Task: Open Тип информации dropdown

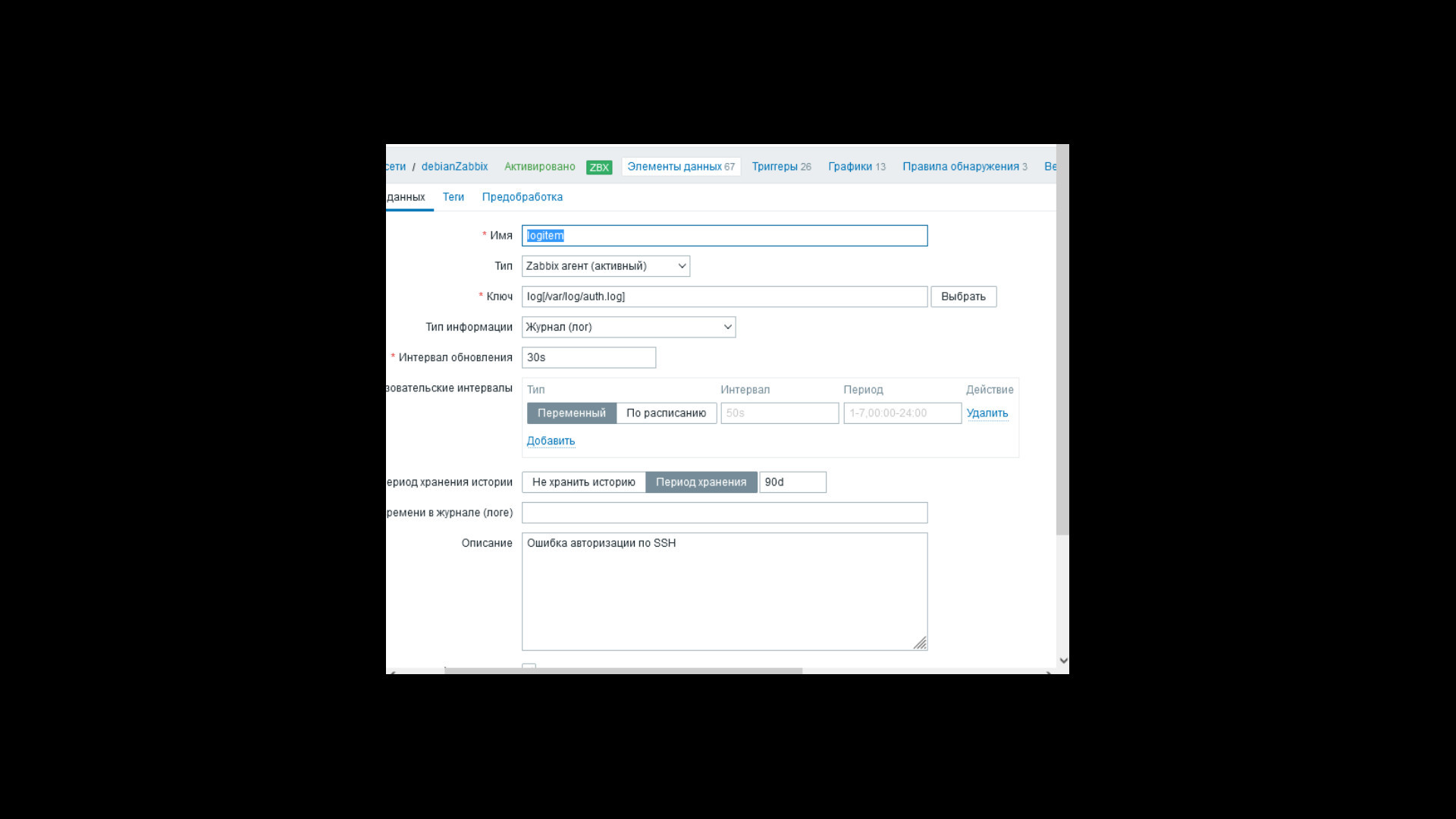Action: [x=628, y=327]
